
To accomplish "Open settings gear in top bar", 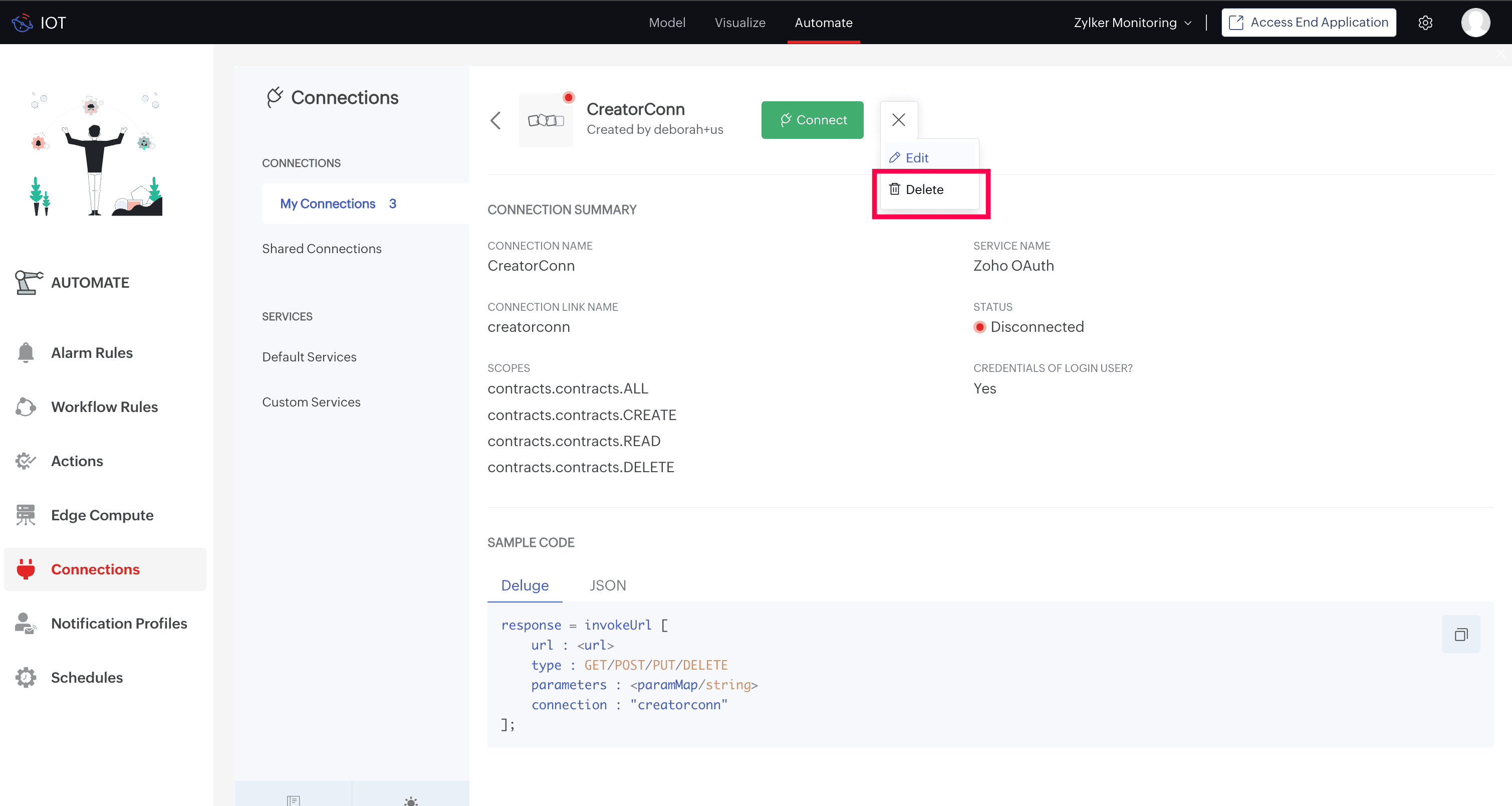I will [x=1425, y=23].
